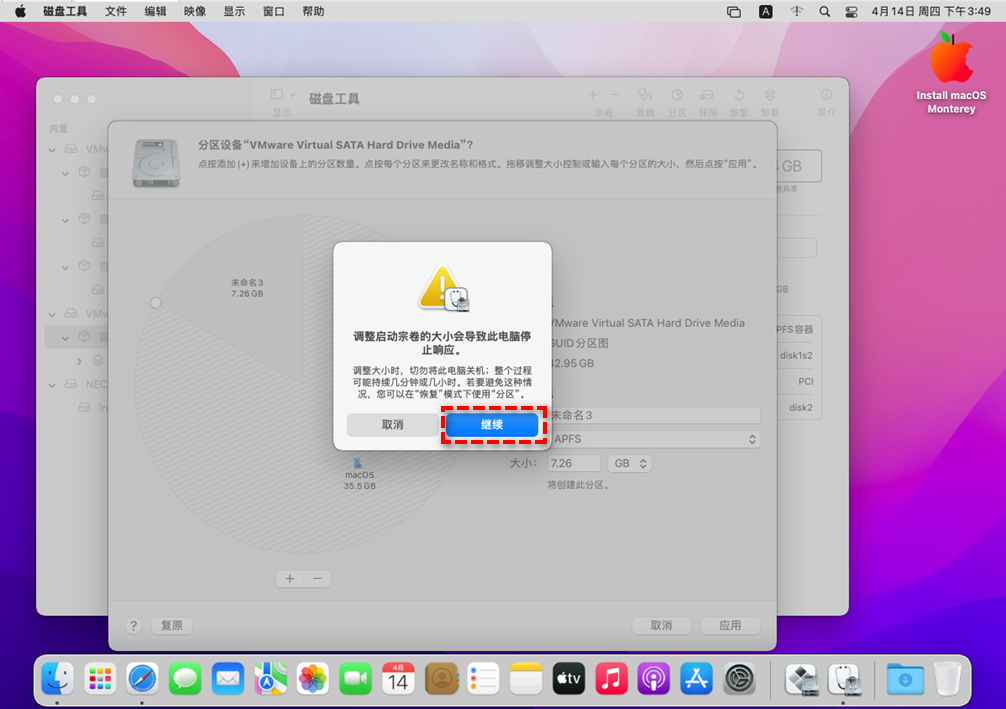The height and width of the screenshot is (709, 1006).
Task: Click 继续 in the warning dialog
Action: click(x=492, y=425)
